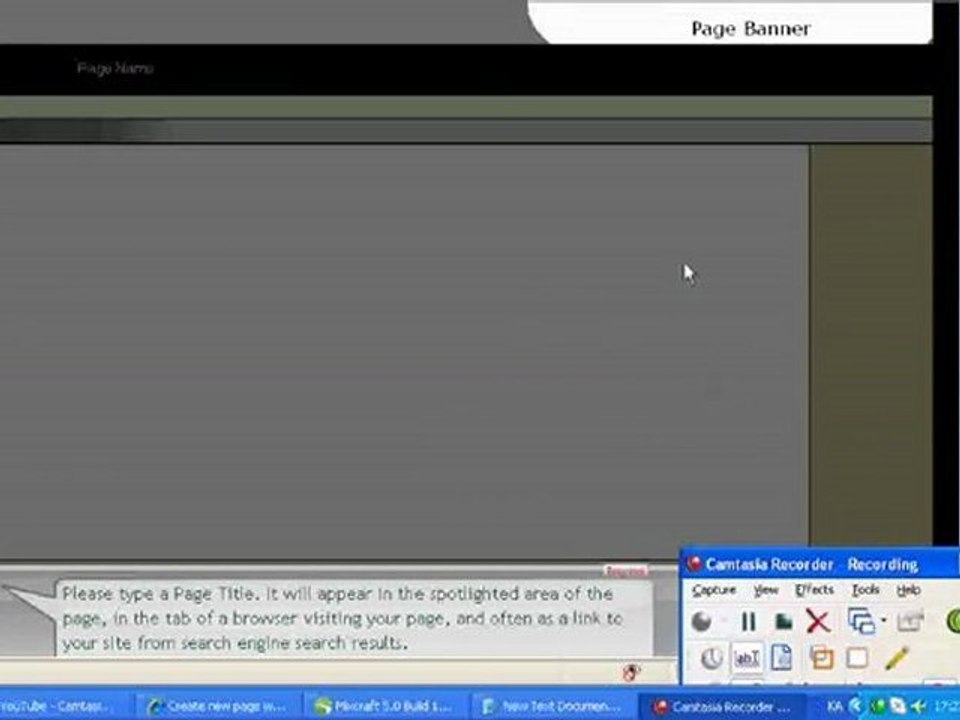Click the white tray icon beside the clock
The width and height of the screenshot is (960, 720).
(898, 706)
